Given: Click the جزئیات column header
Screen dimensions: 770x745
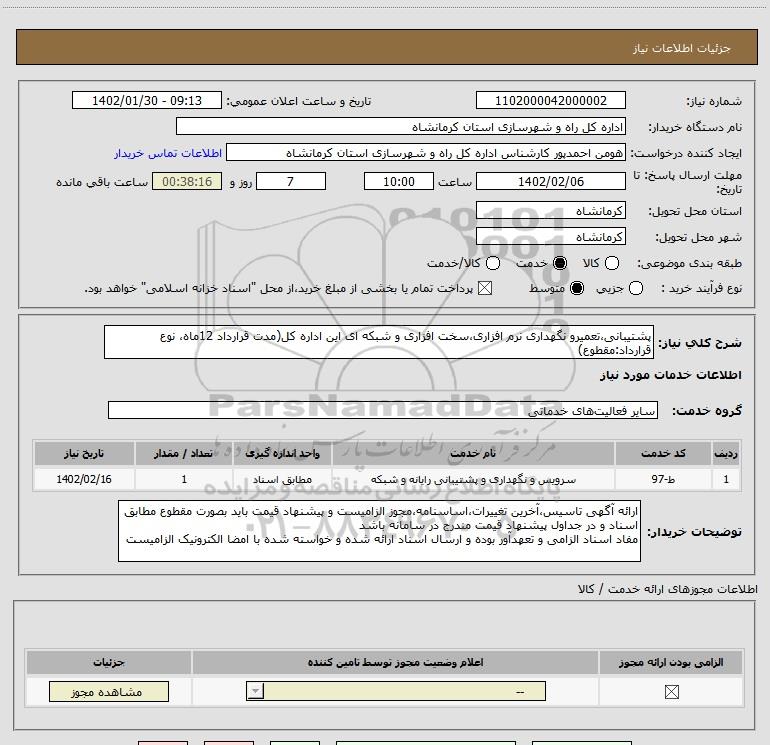Looking at the screenshot, I should tap(109, 662).
